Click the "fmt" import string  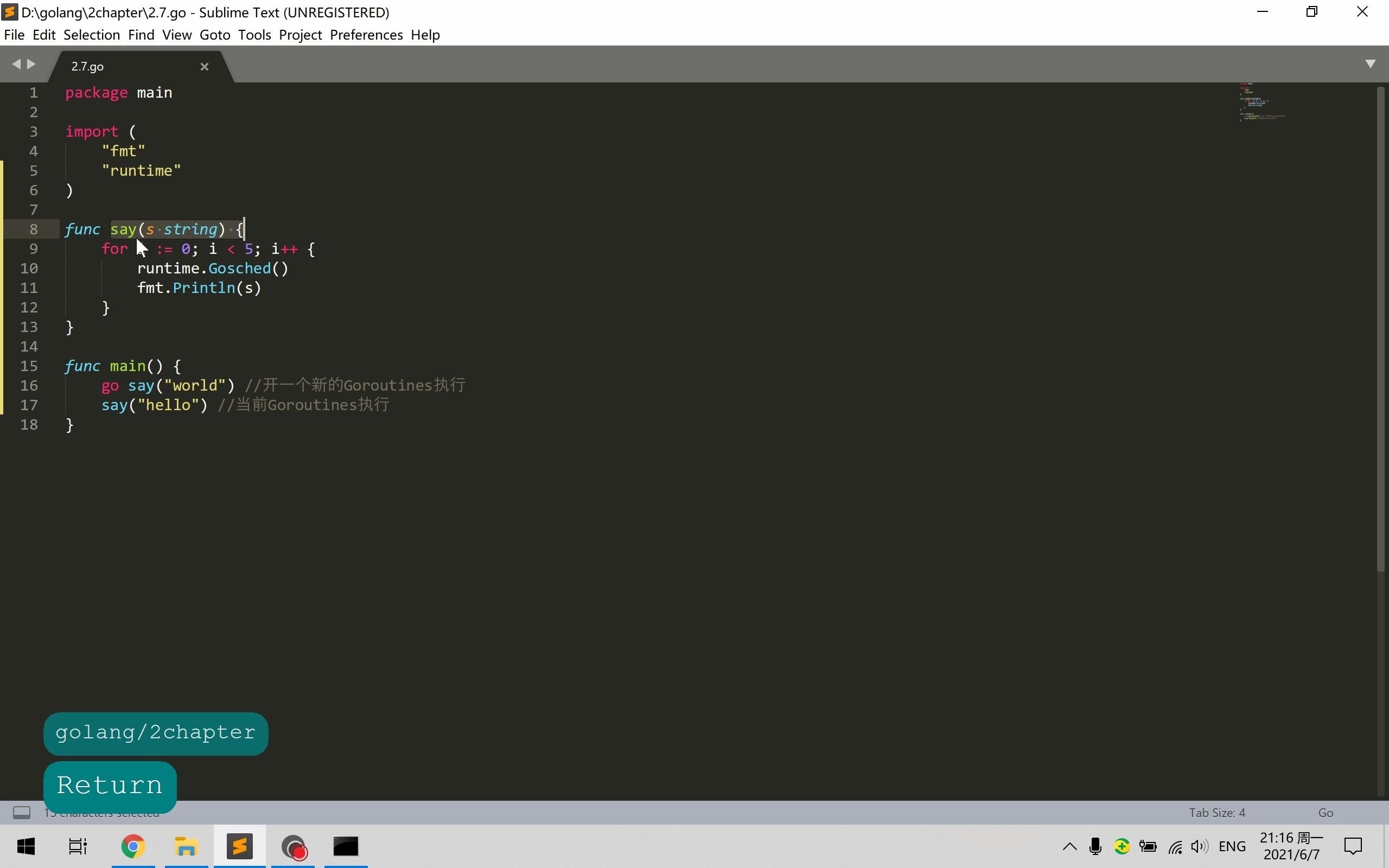[123, 151]
